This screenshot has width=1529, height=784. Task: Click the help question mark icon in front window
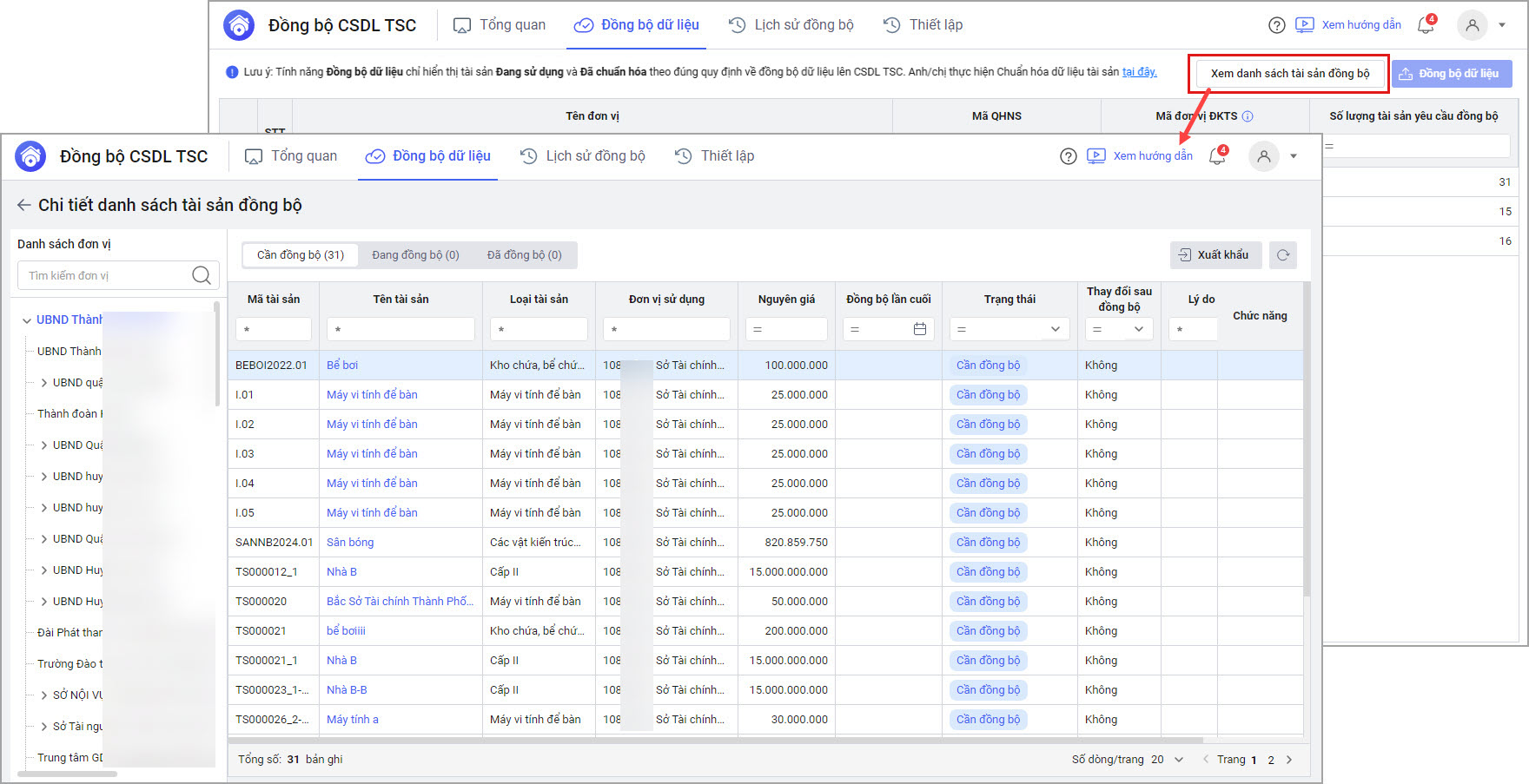(x=1069, y=156)
